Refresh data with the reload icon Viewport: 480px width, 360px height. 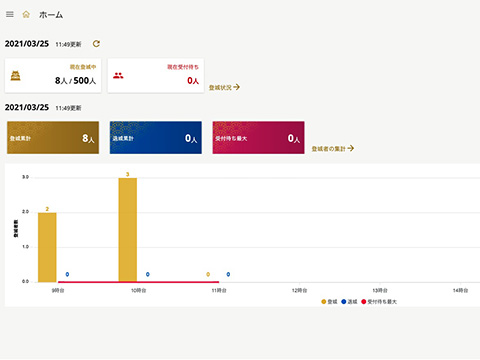click(96, 44)
